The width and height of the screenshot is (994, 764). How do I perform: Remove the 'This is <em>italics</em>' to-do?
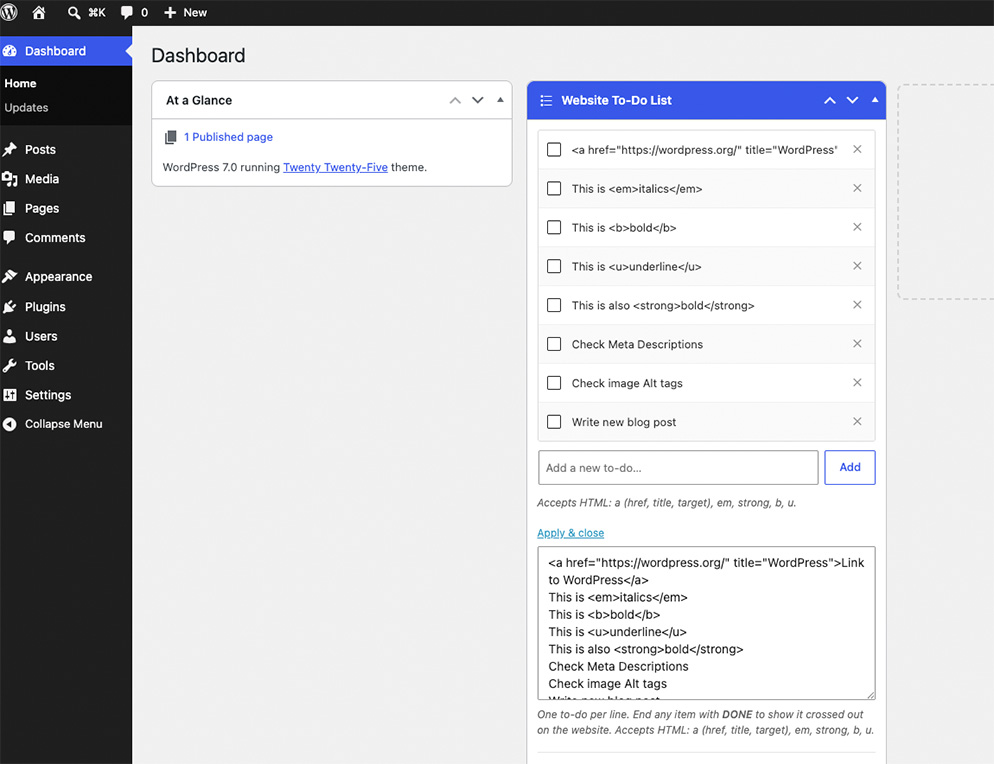(x=857, y=188)
